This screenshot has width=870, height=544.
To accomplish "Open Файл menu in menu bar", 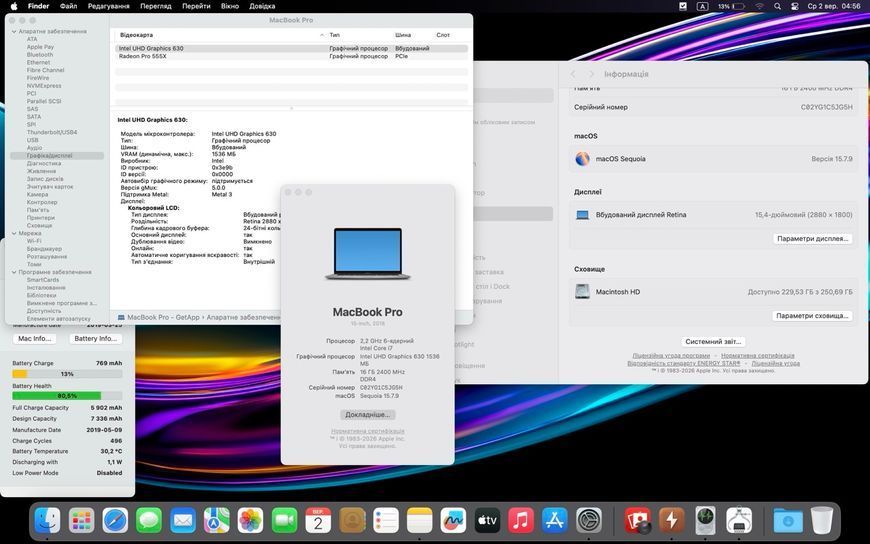I will coord(68,6).
